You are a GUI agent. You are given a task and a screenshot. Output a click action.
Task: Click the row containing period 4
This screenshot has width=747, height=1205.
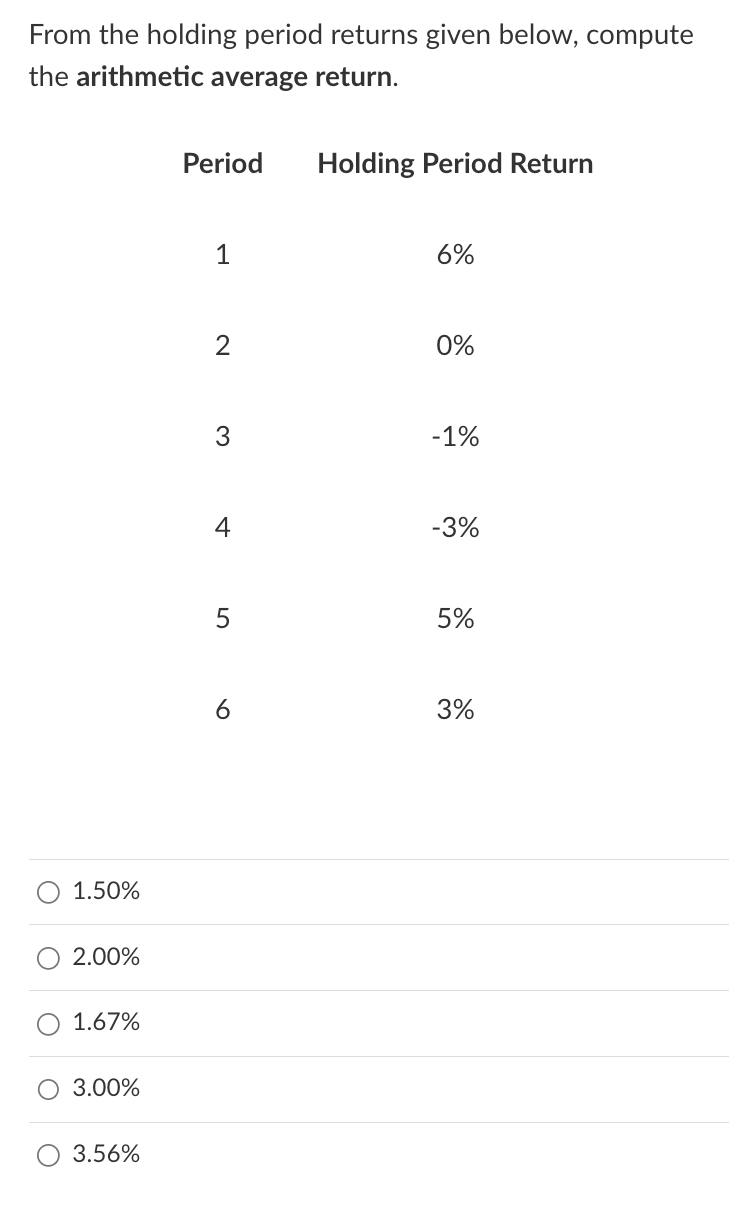tap(340, 528)
